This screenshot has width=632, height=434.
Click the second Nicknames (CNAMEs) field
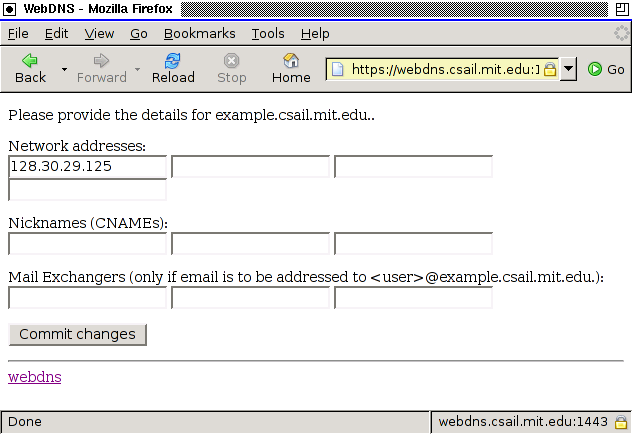(x=250, y=243)
